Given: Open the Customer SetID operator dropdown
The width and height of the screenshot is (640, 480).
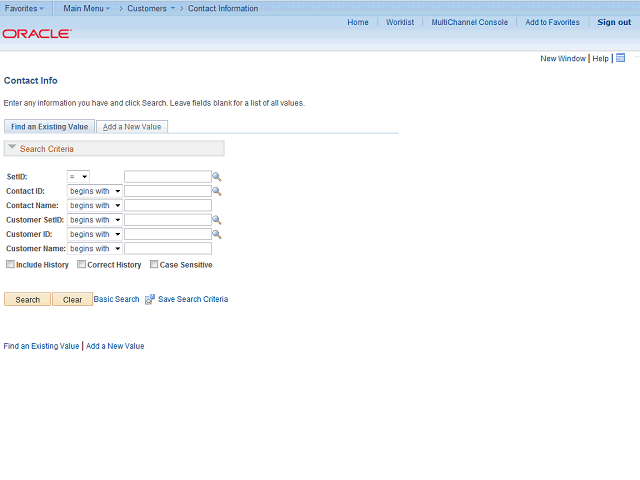Looking at the screenshot, I should [x=95, y=220].
